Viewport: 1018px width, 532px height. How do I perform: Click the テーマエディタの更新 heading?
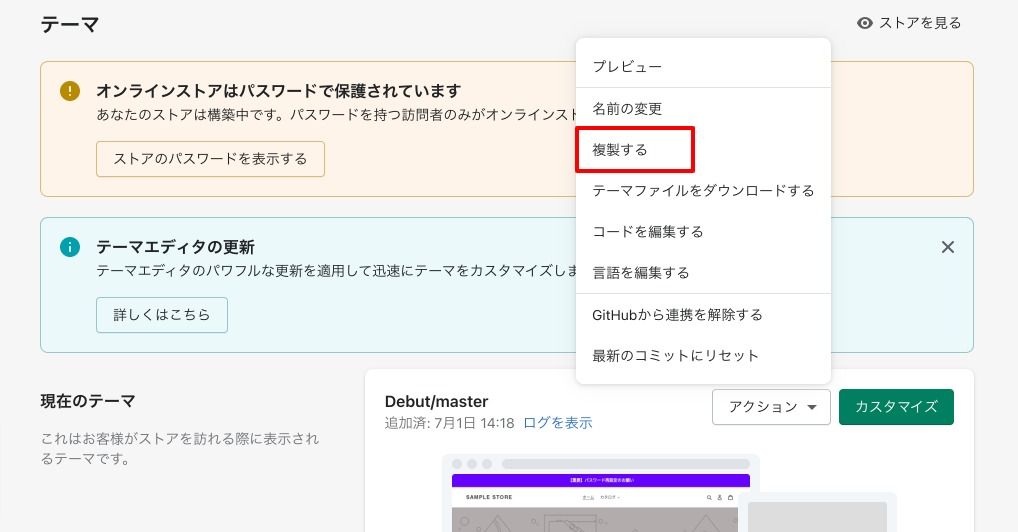click(175, 247)
